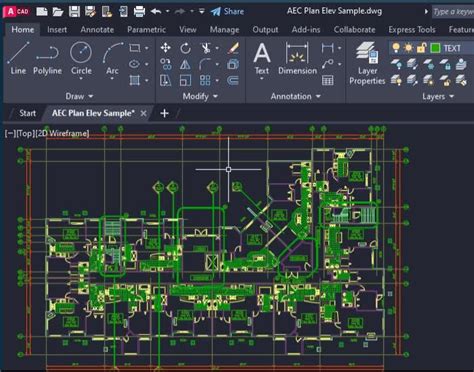
Task: Expand the Layers panel
Action: tap(438, 97)
